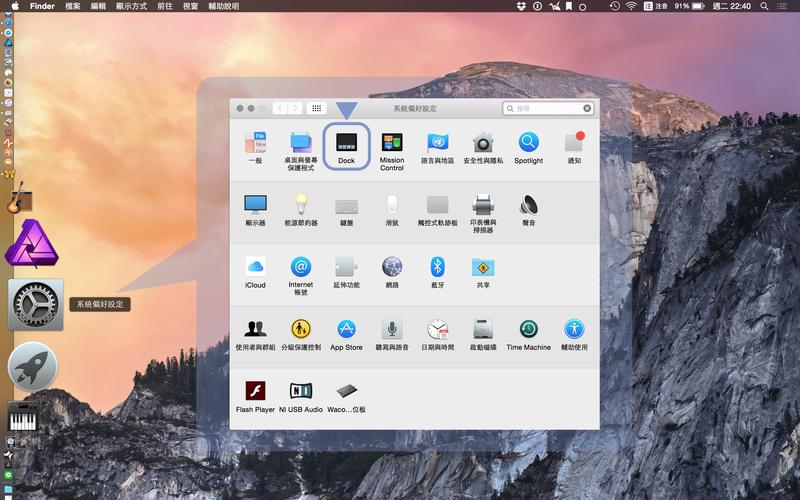Viewport: 800px width, 500px height.
Task: Click 系統偏好設定 gear icon in Dock
Action: coord(36,305)
